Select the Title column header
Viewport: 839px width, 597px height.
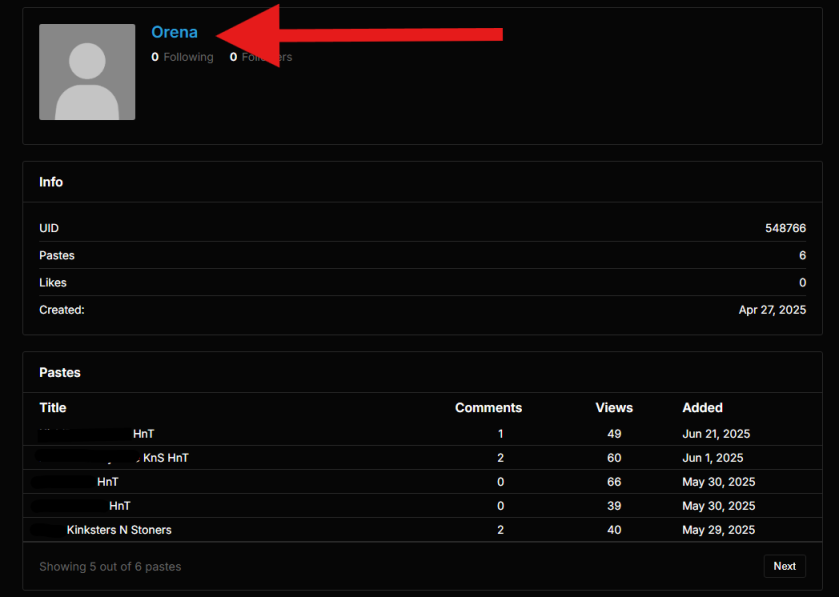(x=53, y=408)
